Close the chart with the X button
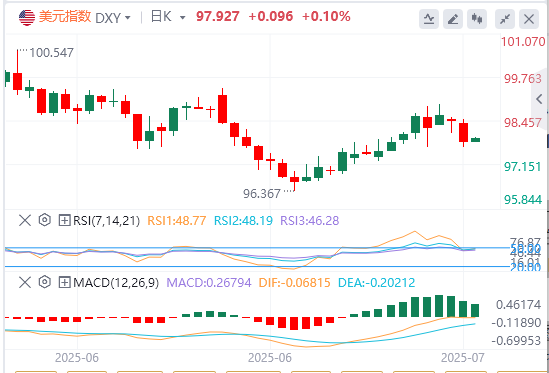Viewport: 549px width, 373px height. click(529, 19)
